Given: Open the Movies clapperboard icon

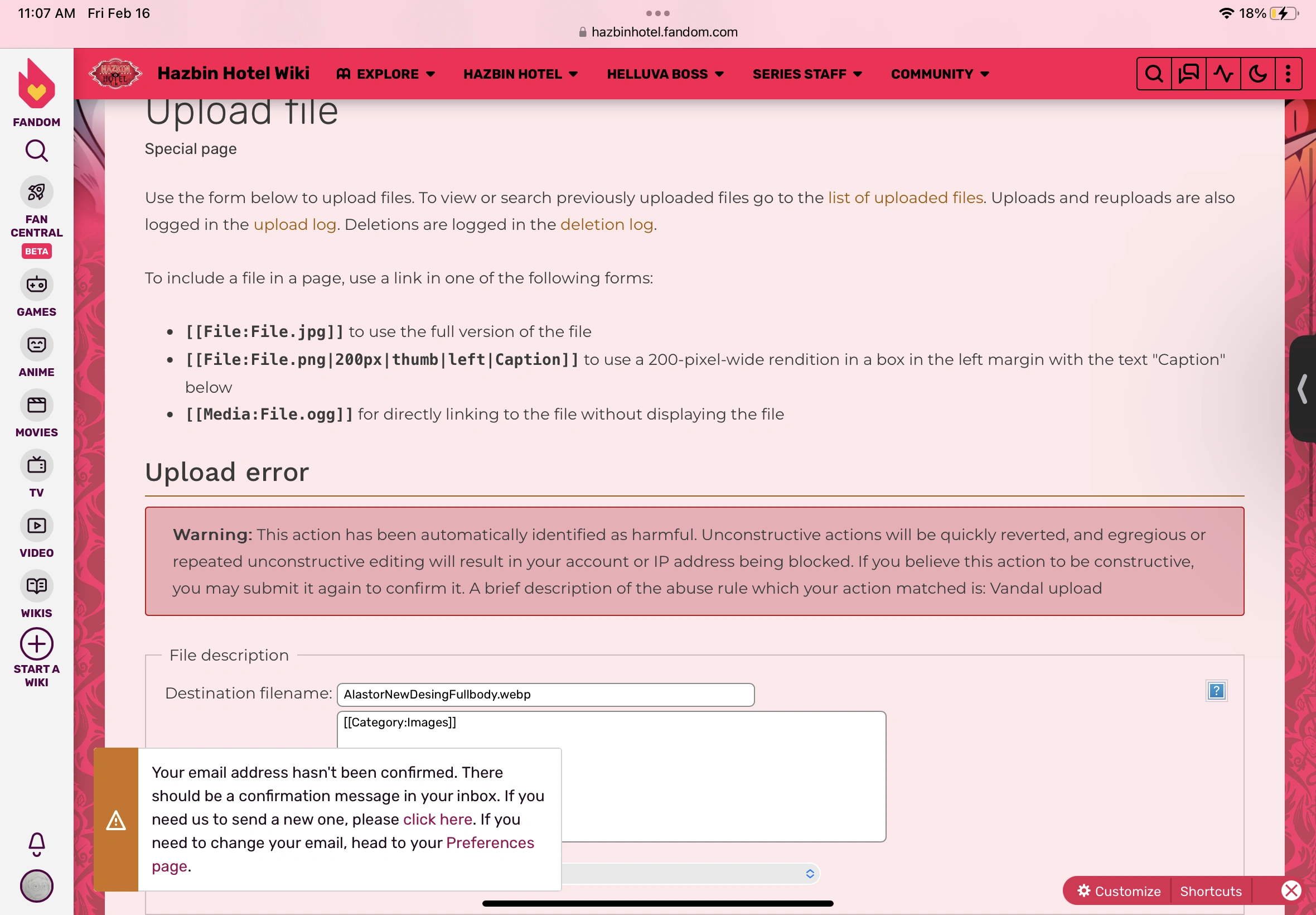Looking at the screenshot, I should pyautogui.click(x=37, y=405).
